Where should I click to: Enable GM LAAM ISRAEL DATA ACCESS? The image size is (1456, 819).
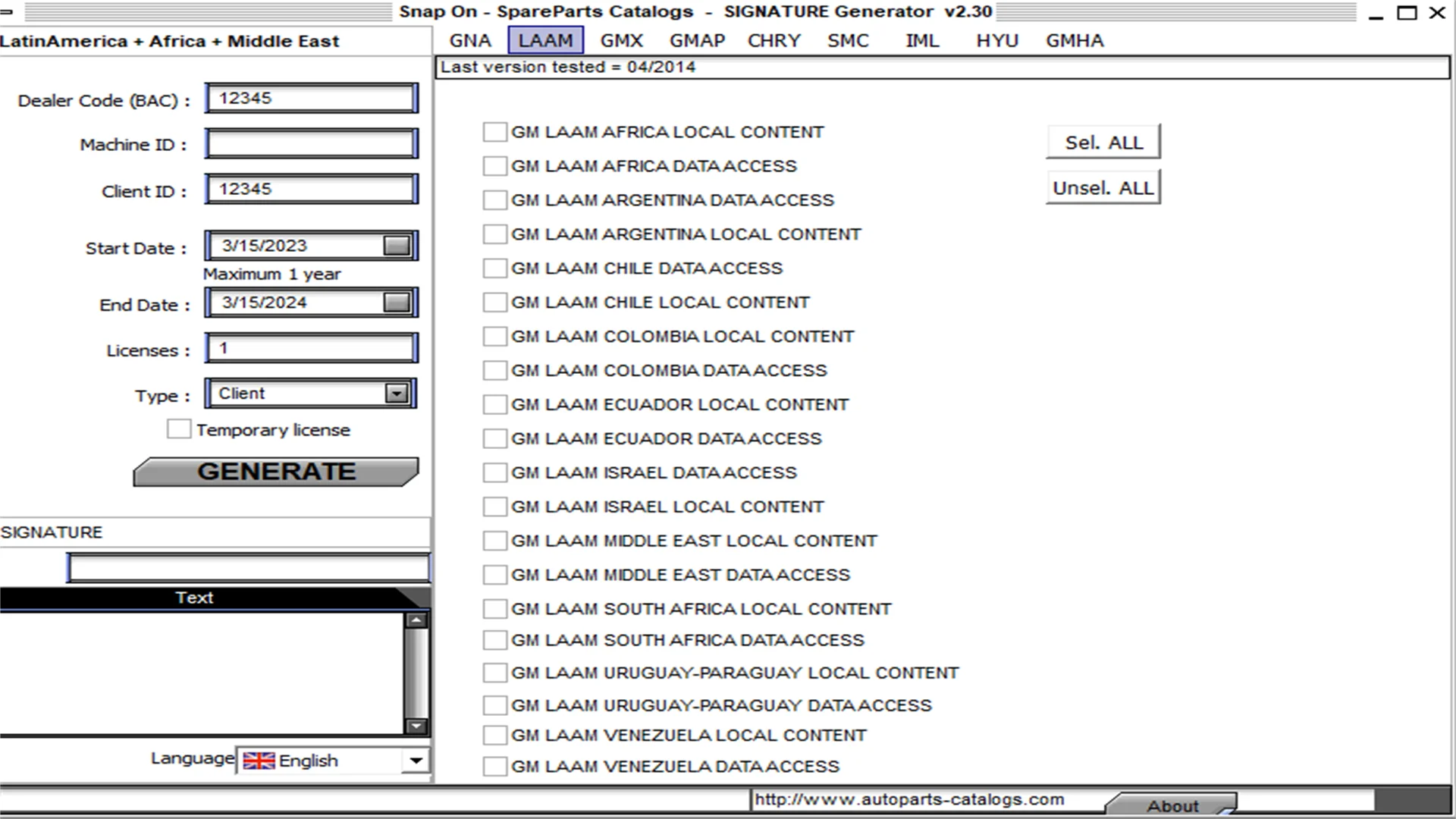click(495, 473)
